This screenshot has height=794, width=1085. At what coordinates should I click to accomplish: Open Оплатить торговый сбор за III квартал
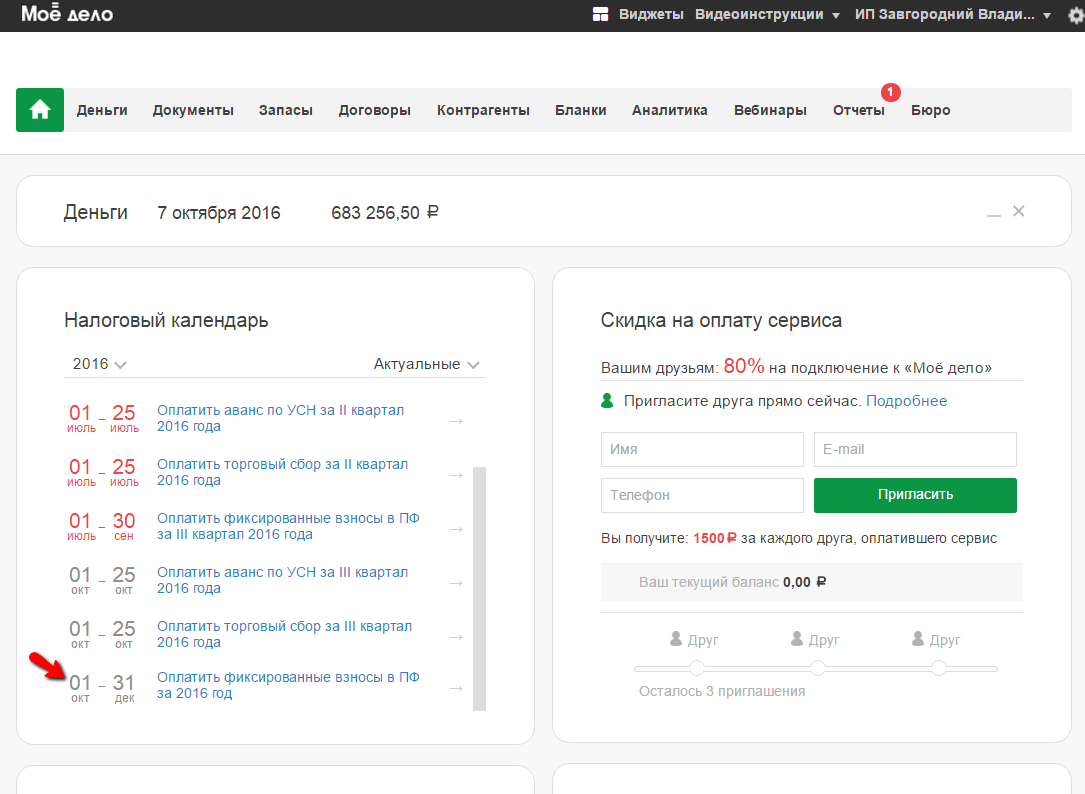pos(284,634)
